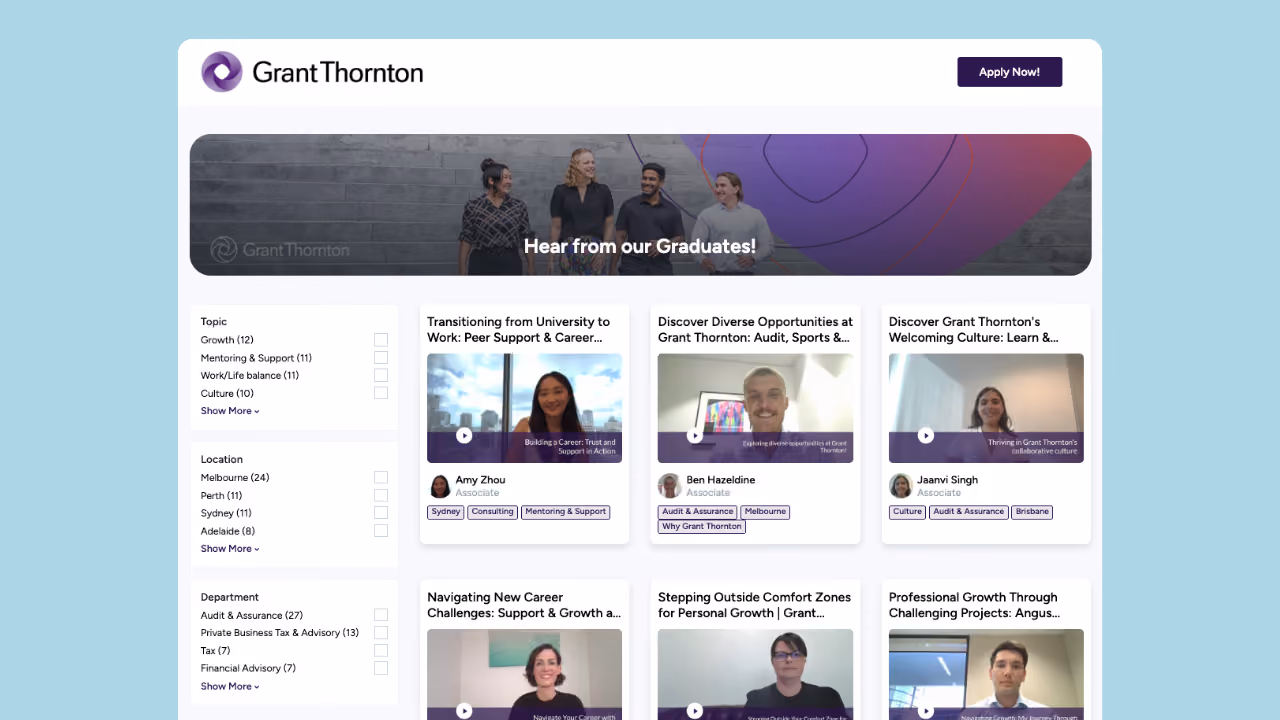Check the Tax (7) department filter
Image resolution: width=1280 pixels, height=720 pixels.
click(x=381, y=650)
